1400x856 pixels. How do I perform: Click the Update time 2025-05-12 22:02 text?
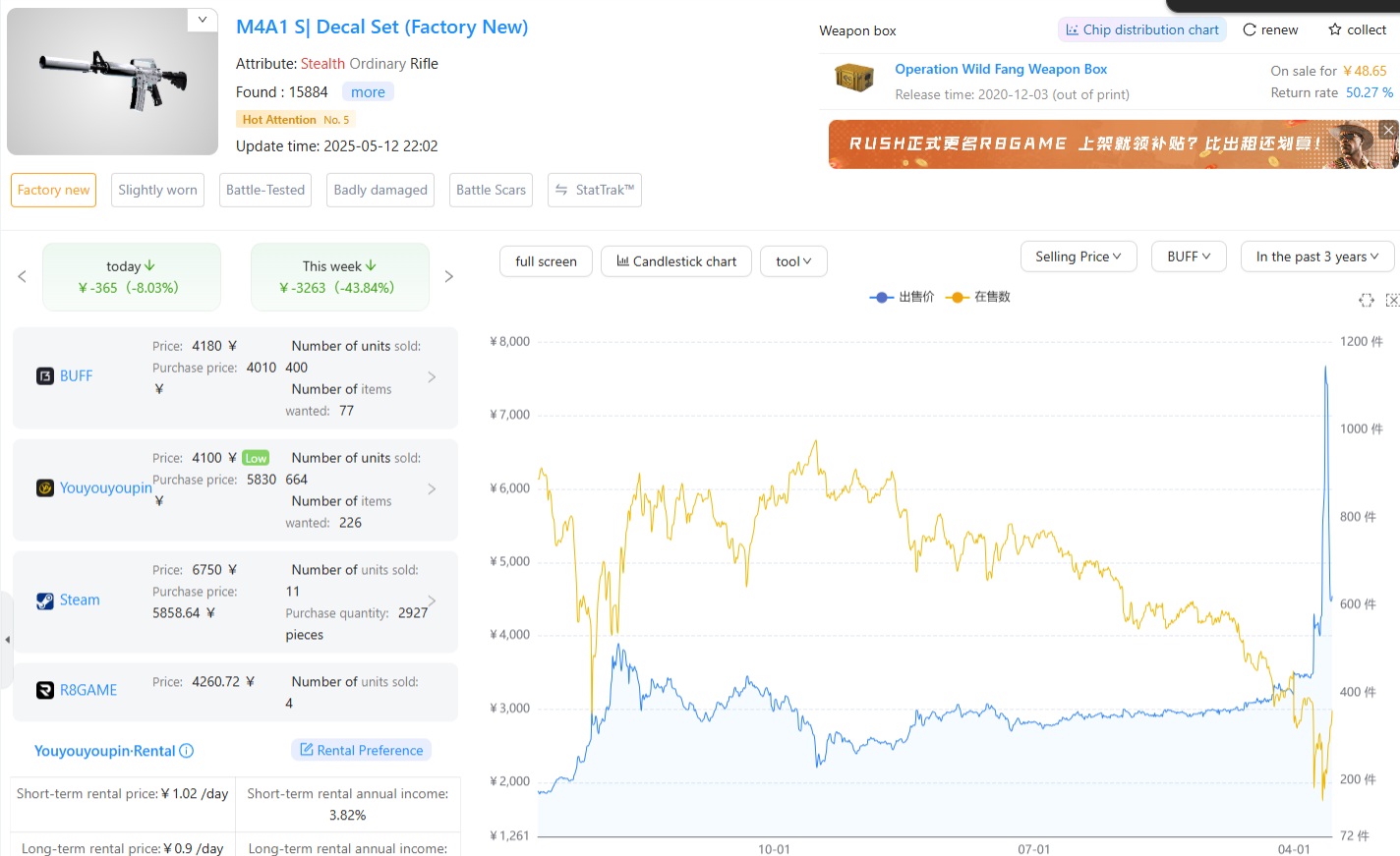[x=337, y=146]
